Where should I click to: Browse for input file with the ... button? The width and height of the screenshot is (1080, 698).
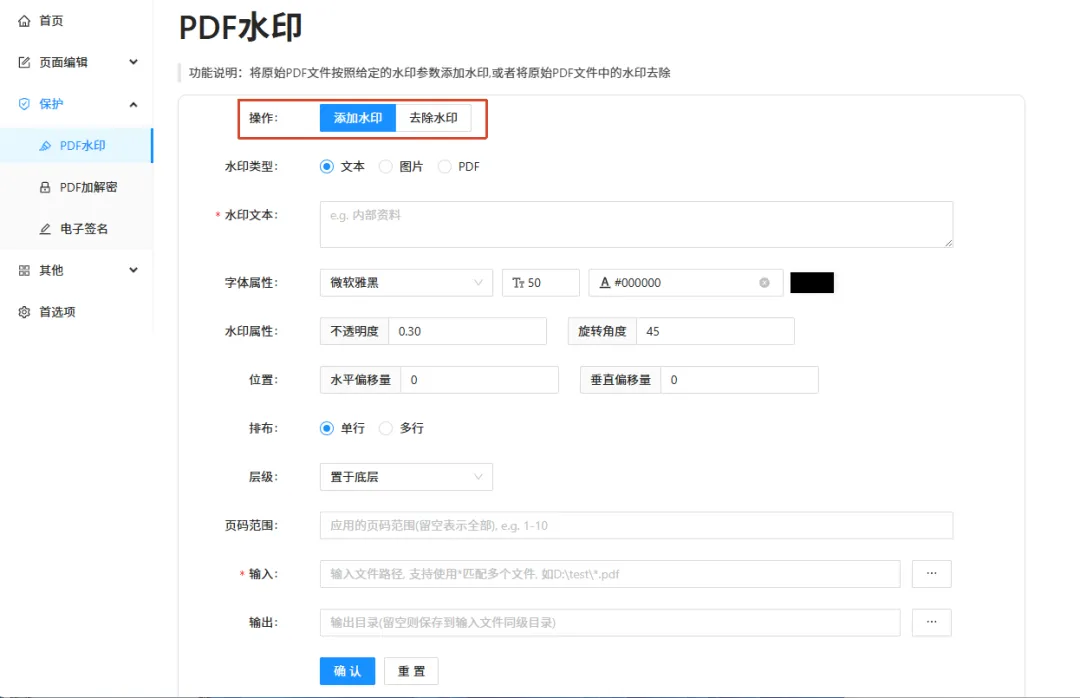point(931,574)
